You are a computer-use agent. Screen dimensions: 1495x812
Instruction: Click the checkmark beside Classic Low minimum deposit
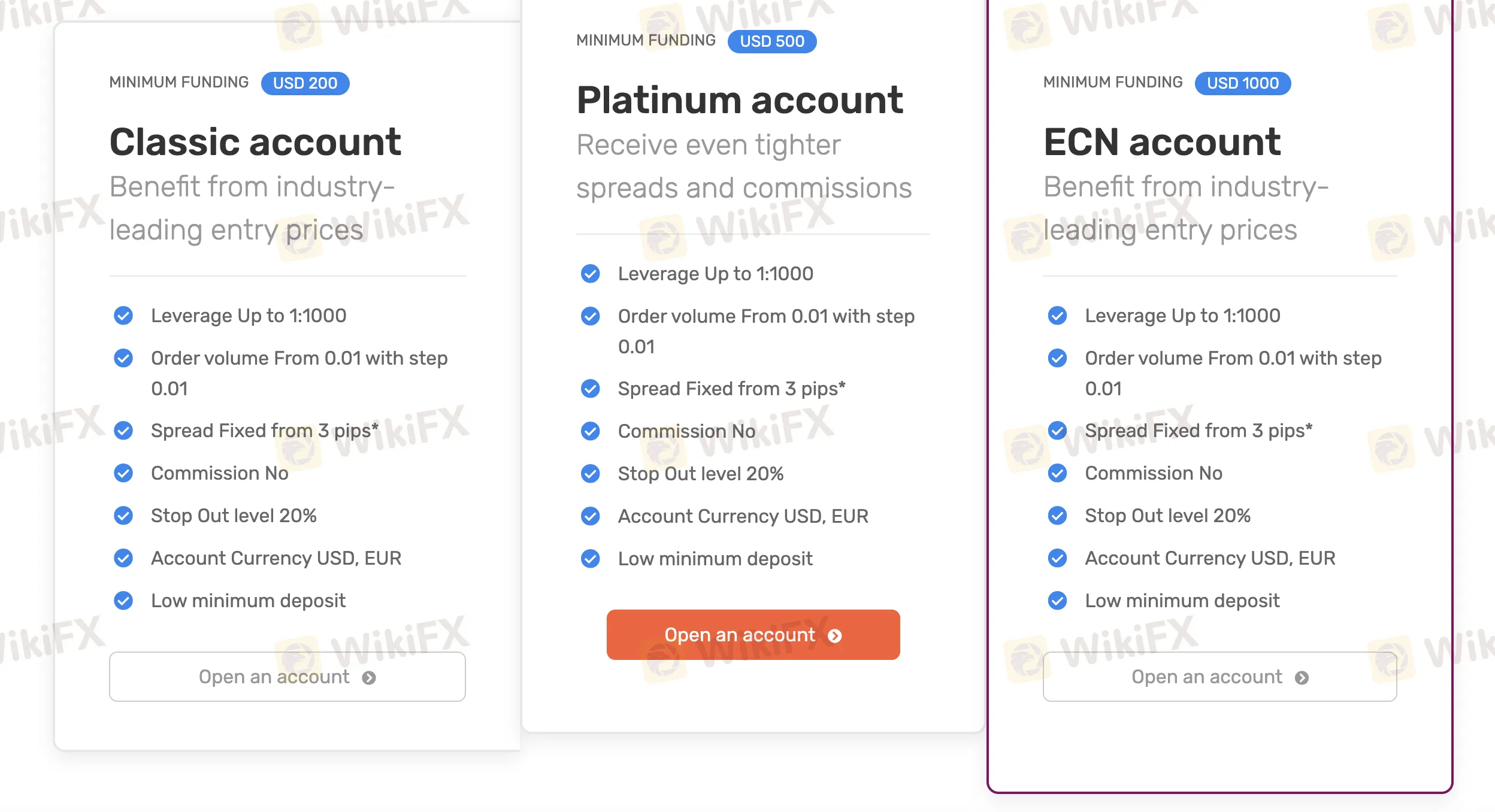tap(123, 600)
